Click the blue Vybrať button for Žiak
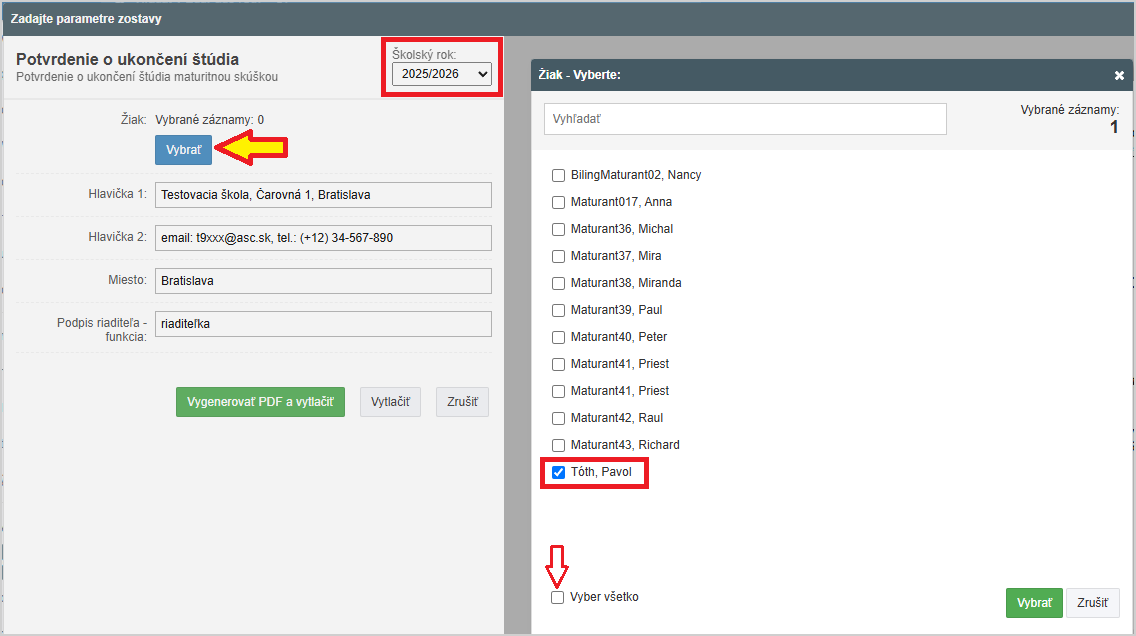This screenshot has width=1136, height=636. coord(183,149)
